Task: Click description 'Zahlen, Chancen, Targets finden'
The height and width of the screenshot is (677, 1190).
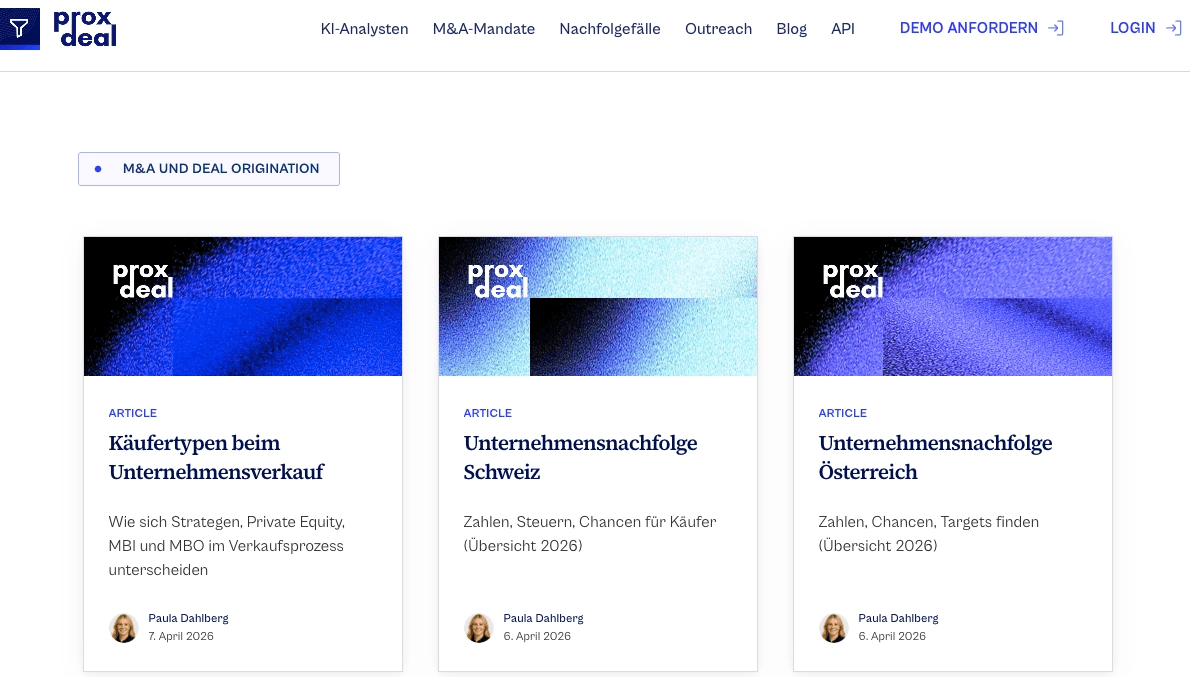Action: coord(928,534)
